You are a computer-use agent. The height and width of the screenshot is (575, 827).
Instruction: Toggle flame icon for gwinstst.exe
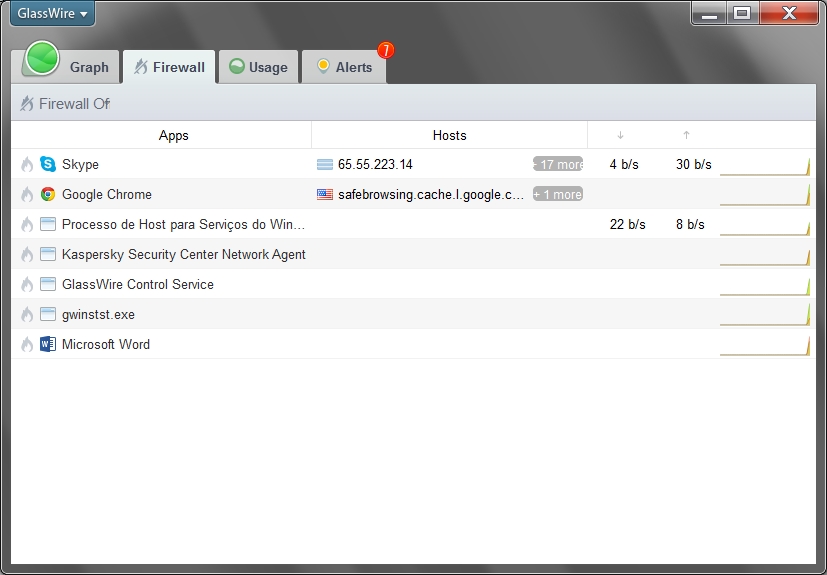pos(27,315)
